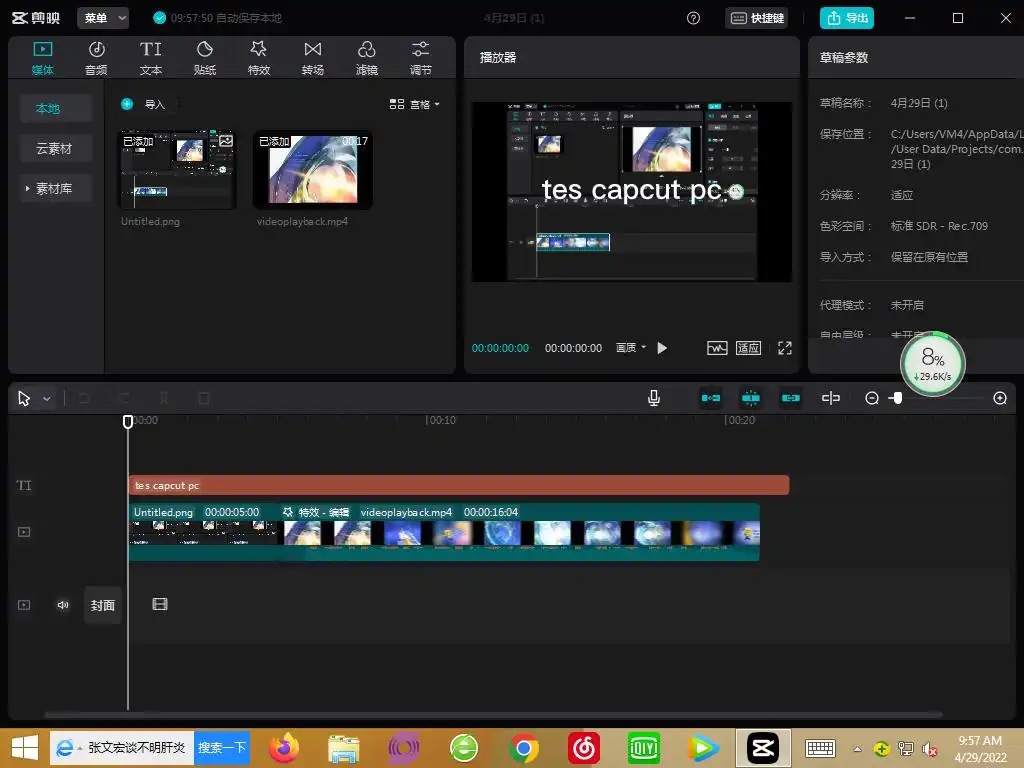Launch Firefox from the taskbar

point(283,748)
